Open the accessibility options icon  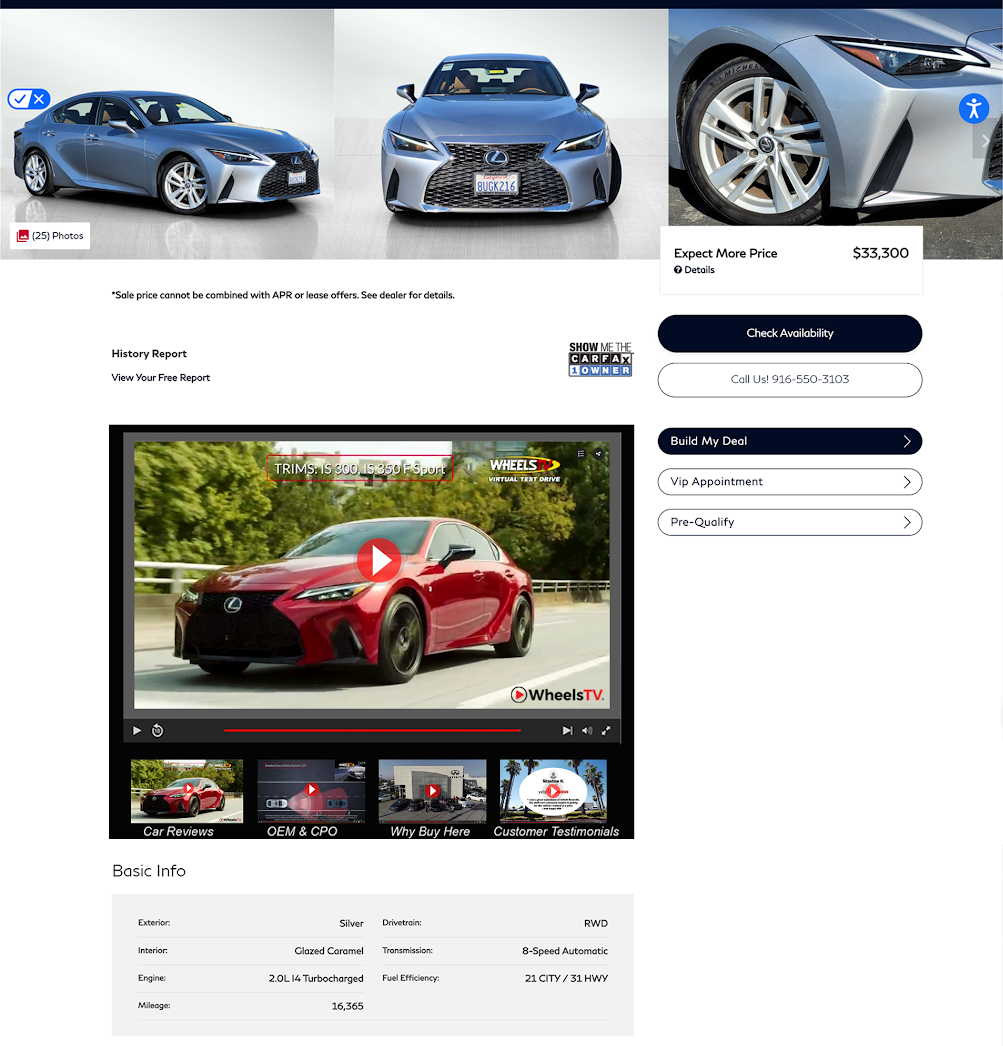click(974, 108)
